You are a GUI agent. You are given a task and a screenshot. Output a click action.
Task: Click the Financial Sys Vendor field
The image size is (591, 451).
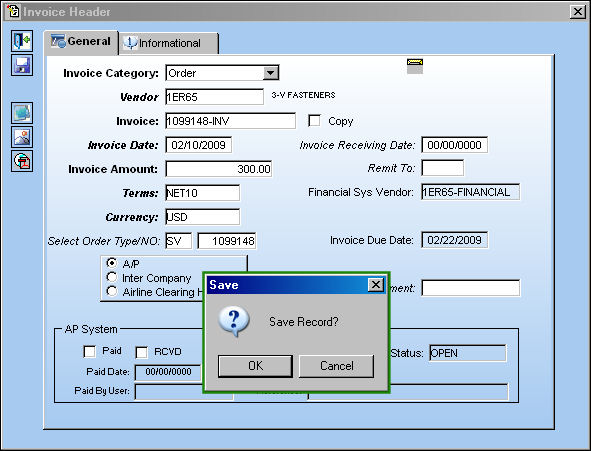(x=470, y=192)
